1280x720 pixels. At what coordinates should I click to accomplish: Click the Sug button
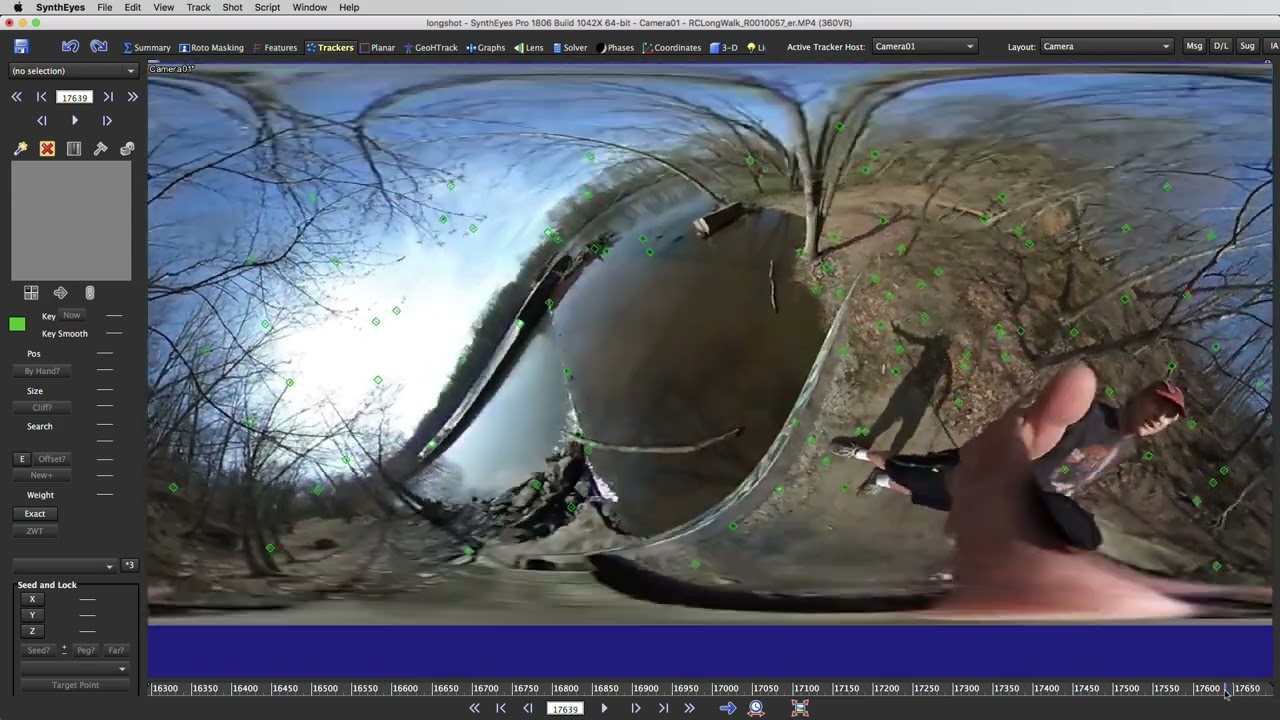pyautogui.click(x=1247, y=46)
